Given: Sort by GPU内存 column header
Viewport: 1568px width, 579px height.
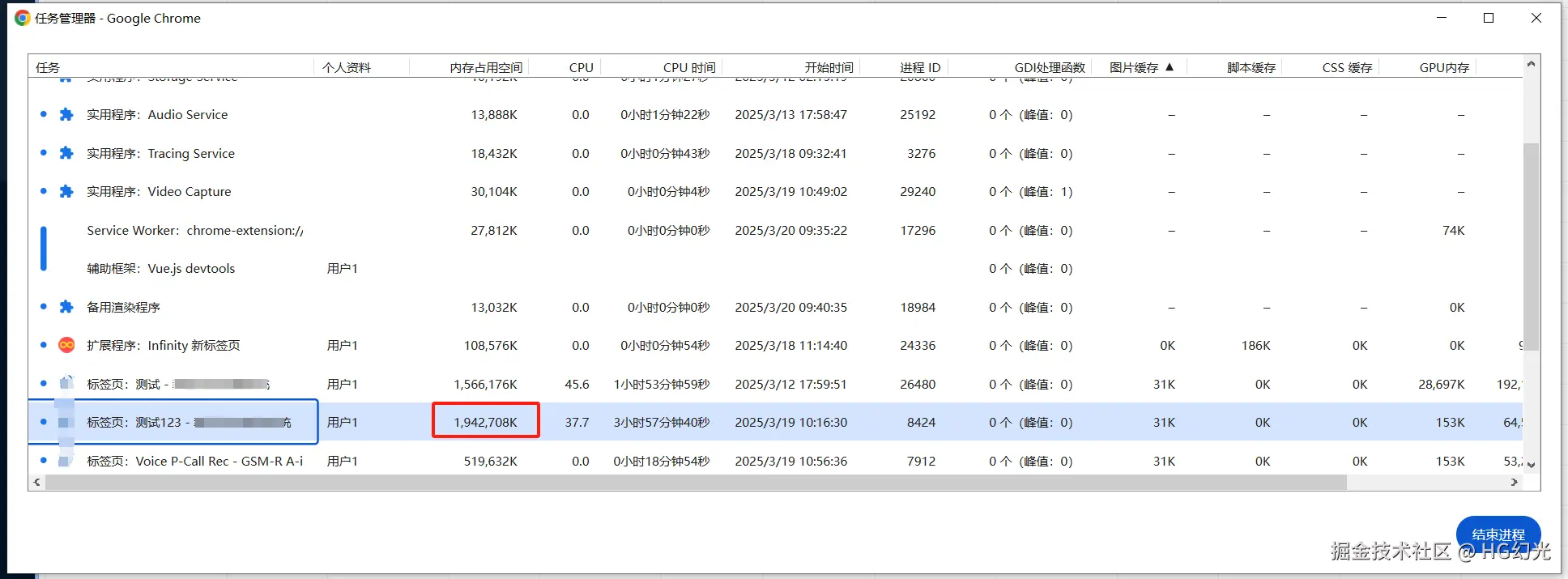Looking at the screenshot, I should (1444, 68).
